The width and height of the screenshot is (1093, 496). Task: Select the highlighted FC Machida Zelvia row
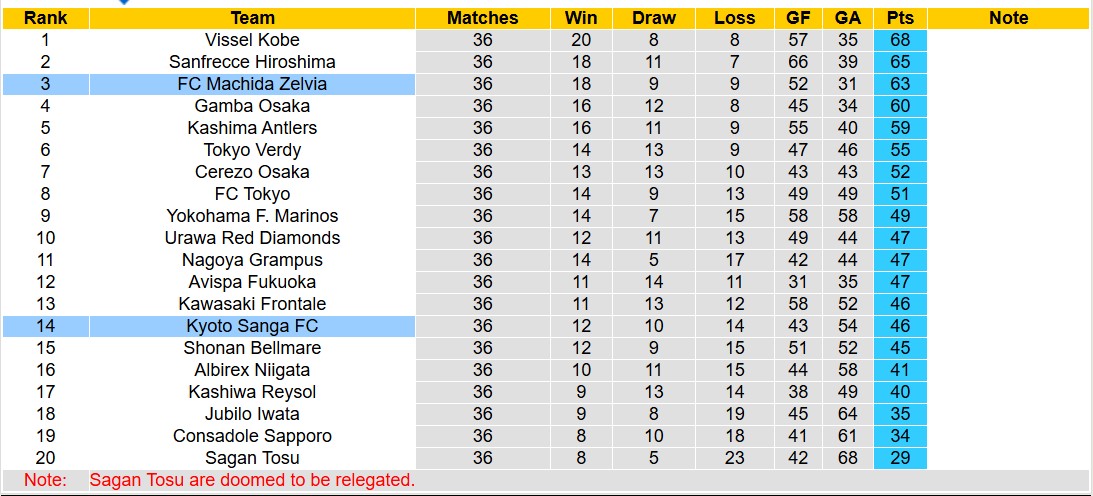(x=252, y=84)
